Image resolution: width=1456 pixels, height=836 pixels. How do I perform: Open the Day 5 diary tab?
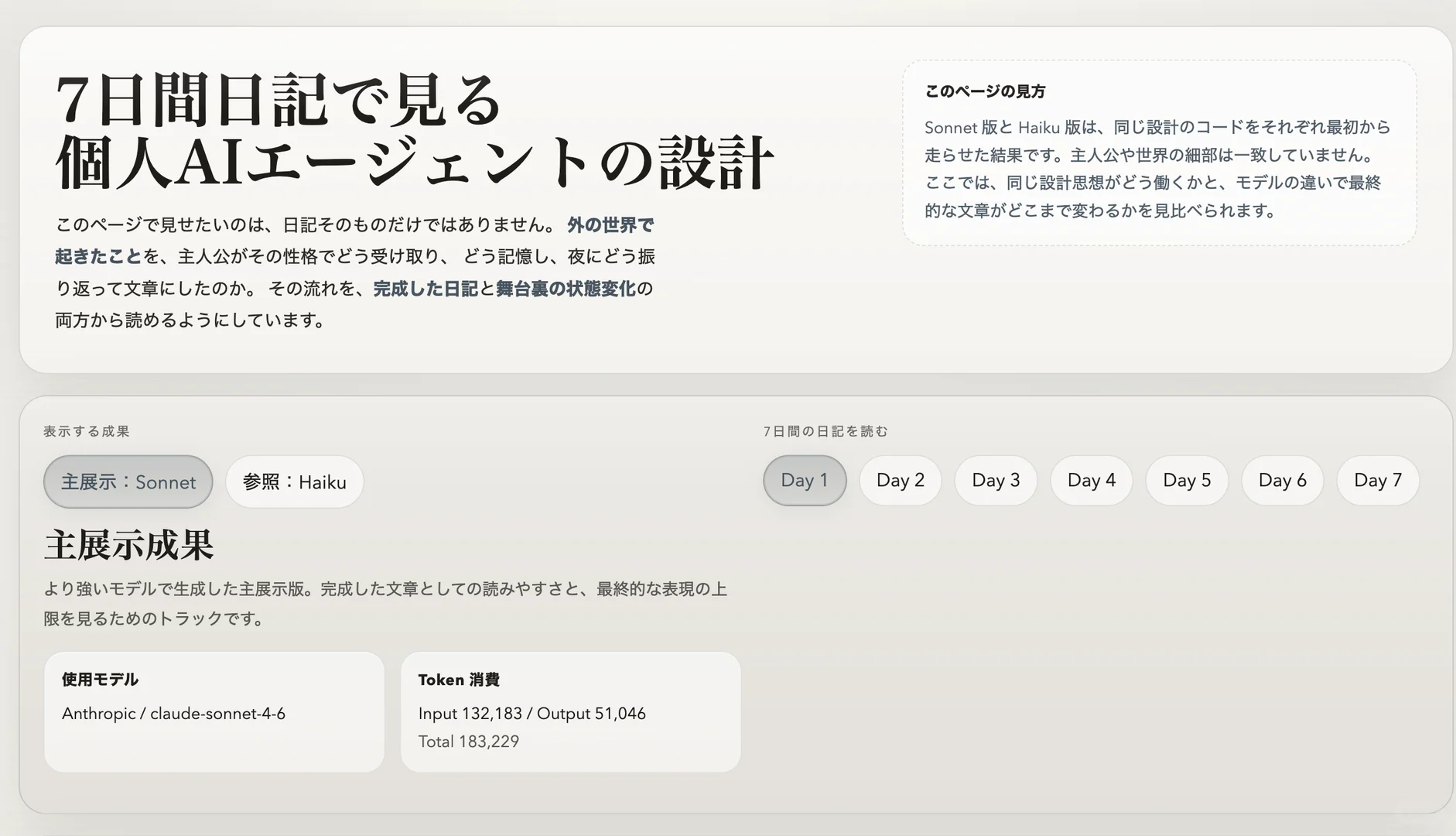[1187, 480]
